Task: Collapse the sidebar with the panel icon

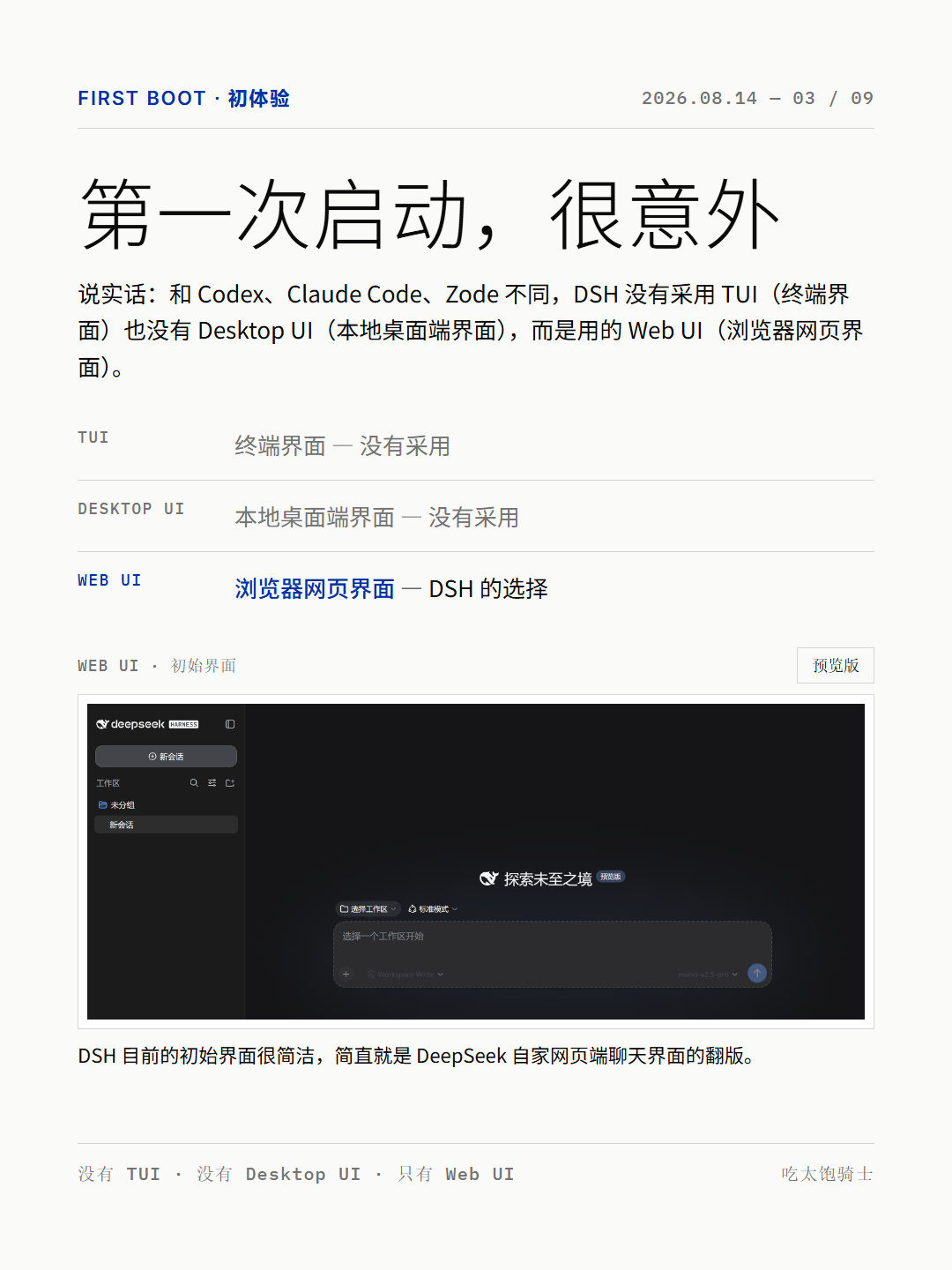Action: point(230,724)
